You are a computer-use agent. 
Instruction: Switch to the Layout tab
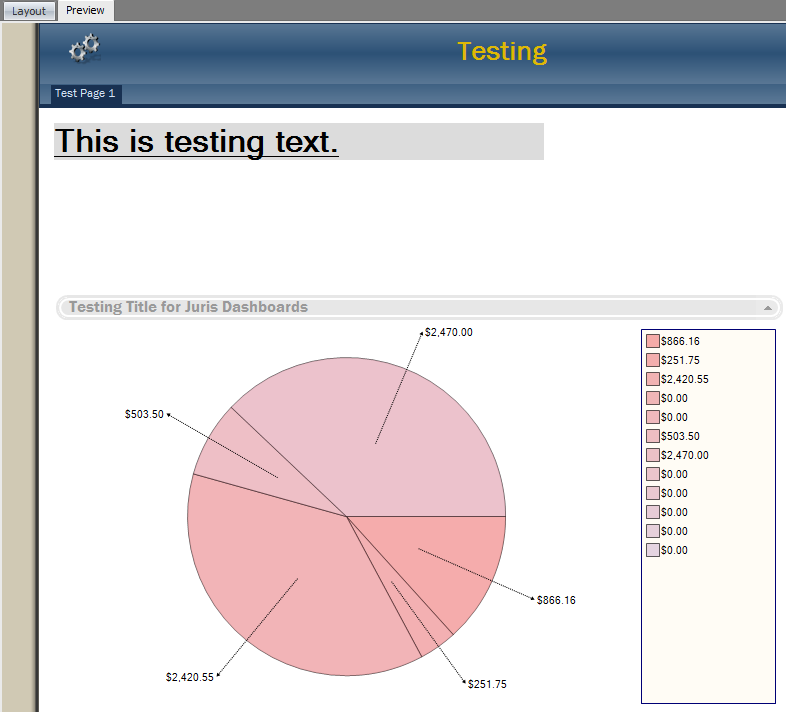click(29, 11)
